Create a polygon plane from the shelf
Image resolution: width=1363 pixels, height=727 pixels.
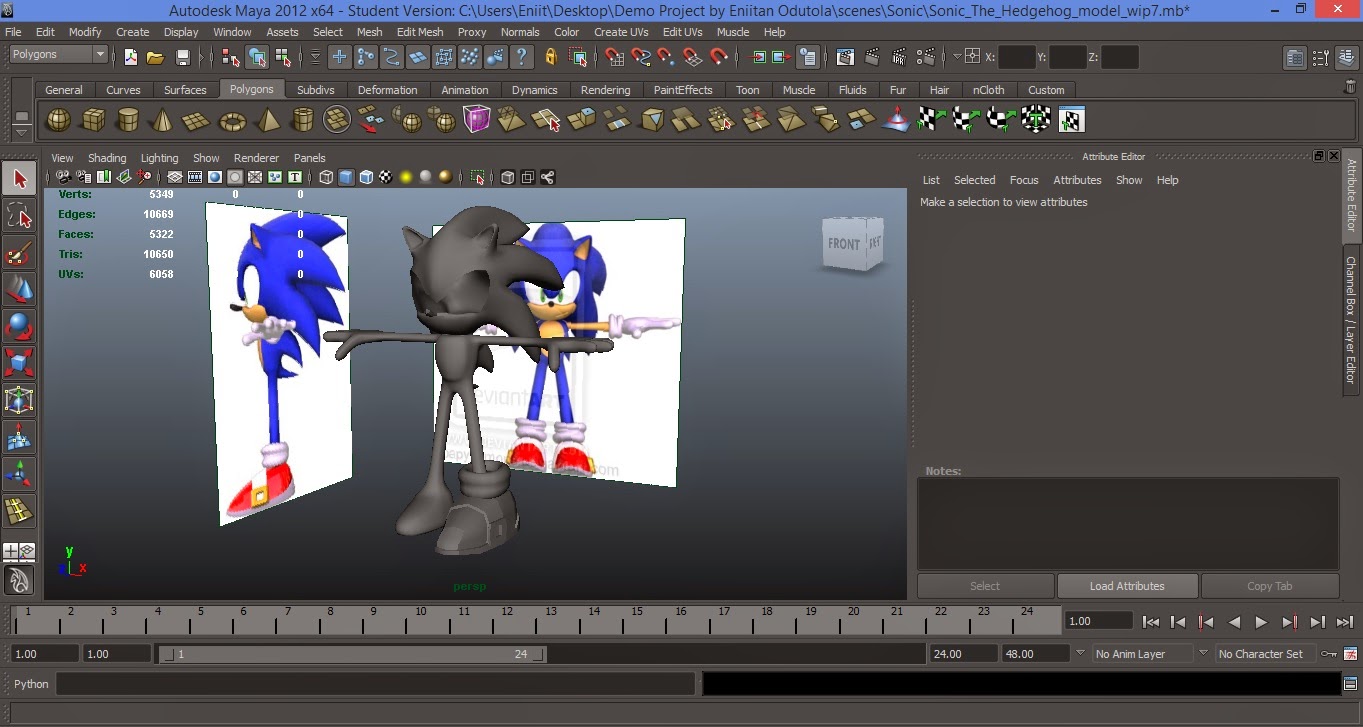[197, 121]
